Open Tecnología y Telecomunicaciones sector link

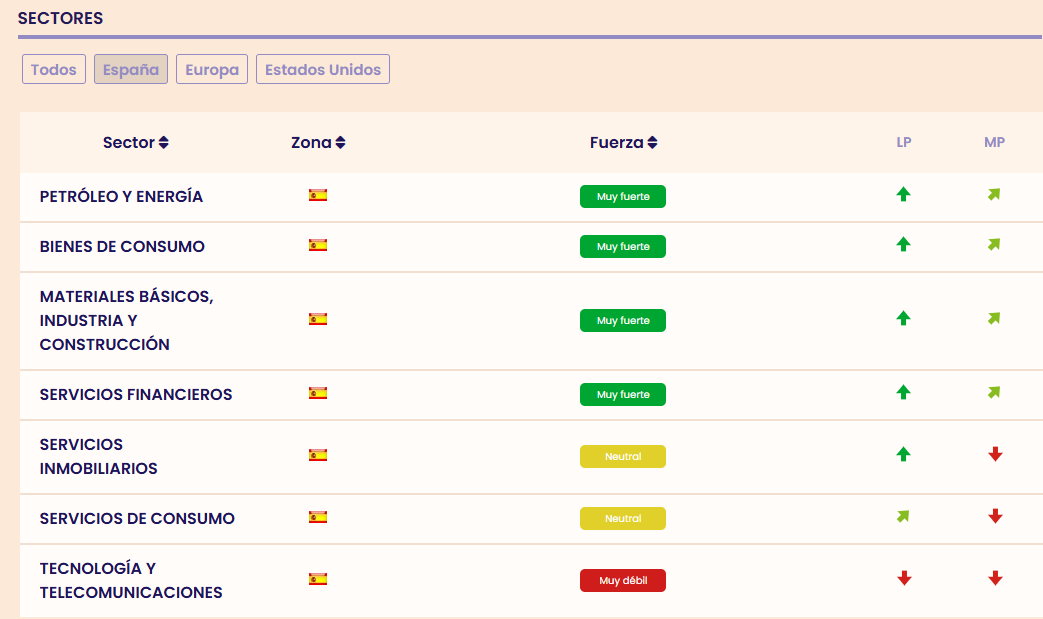point(130,580)
